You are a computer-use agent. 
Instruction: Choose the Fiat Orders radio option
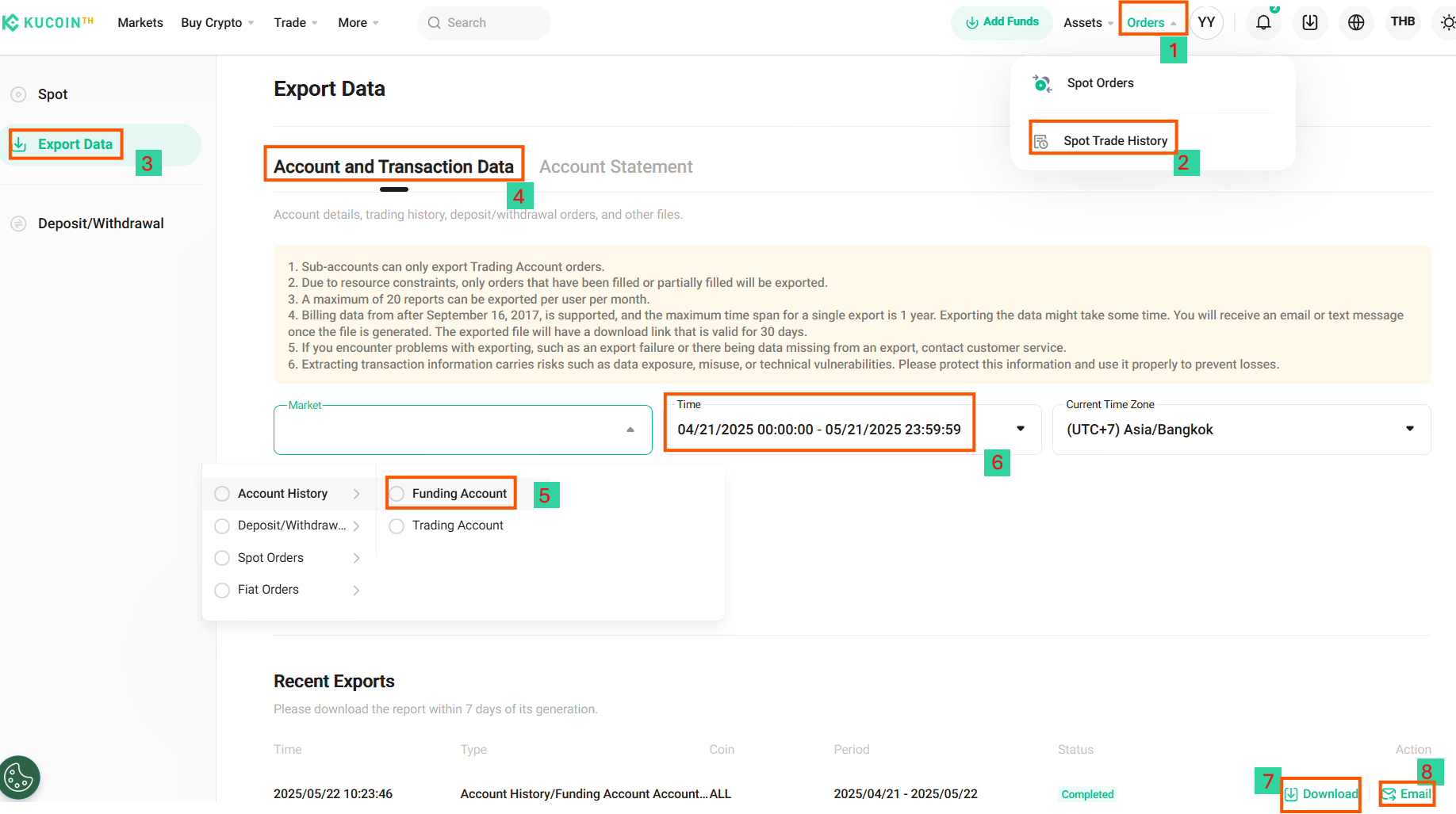pyautogui.click(x=223, y=590)
